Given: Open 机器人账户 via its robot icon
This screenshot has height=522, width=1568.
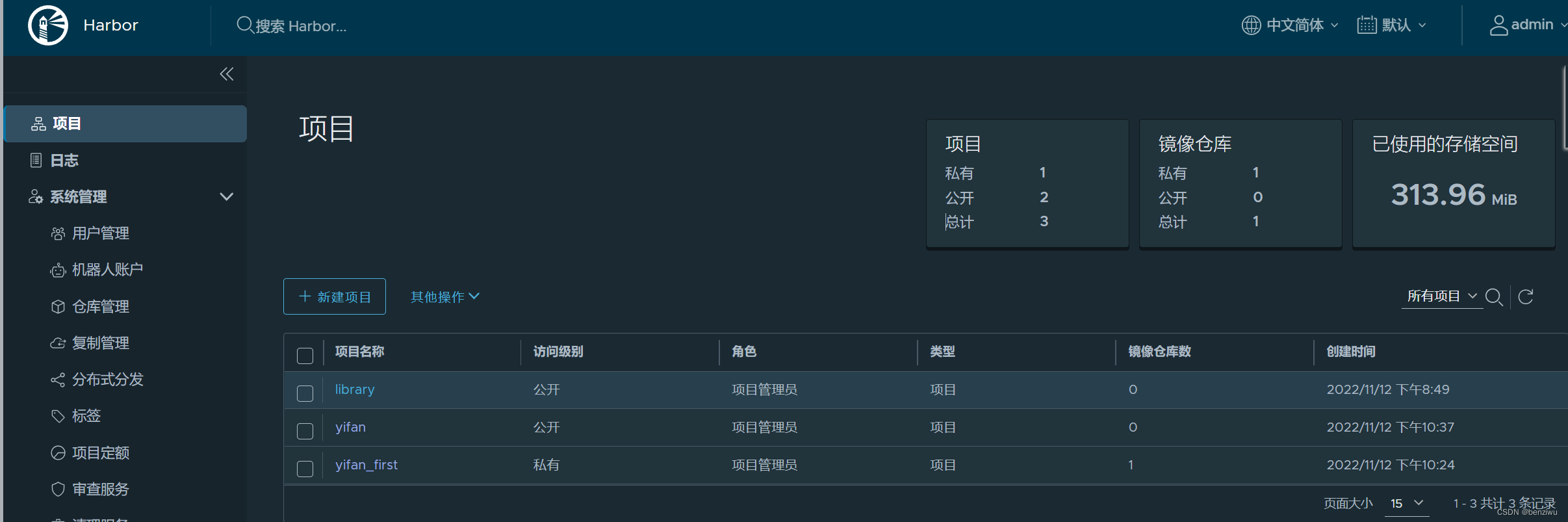Looking at the screenshot, I should pos(58,270).
